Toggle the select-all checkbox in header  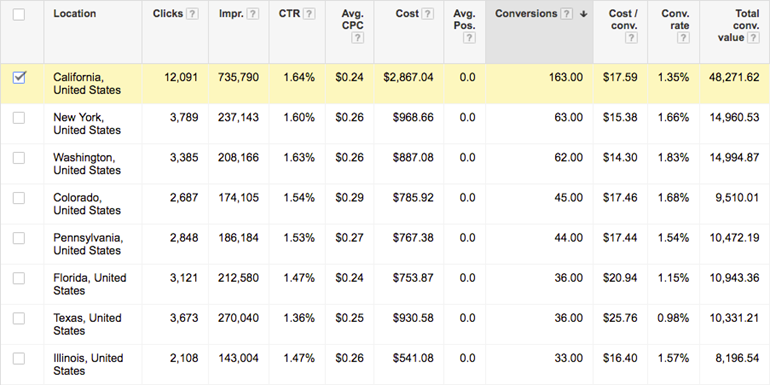click(x=19, y=15)
